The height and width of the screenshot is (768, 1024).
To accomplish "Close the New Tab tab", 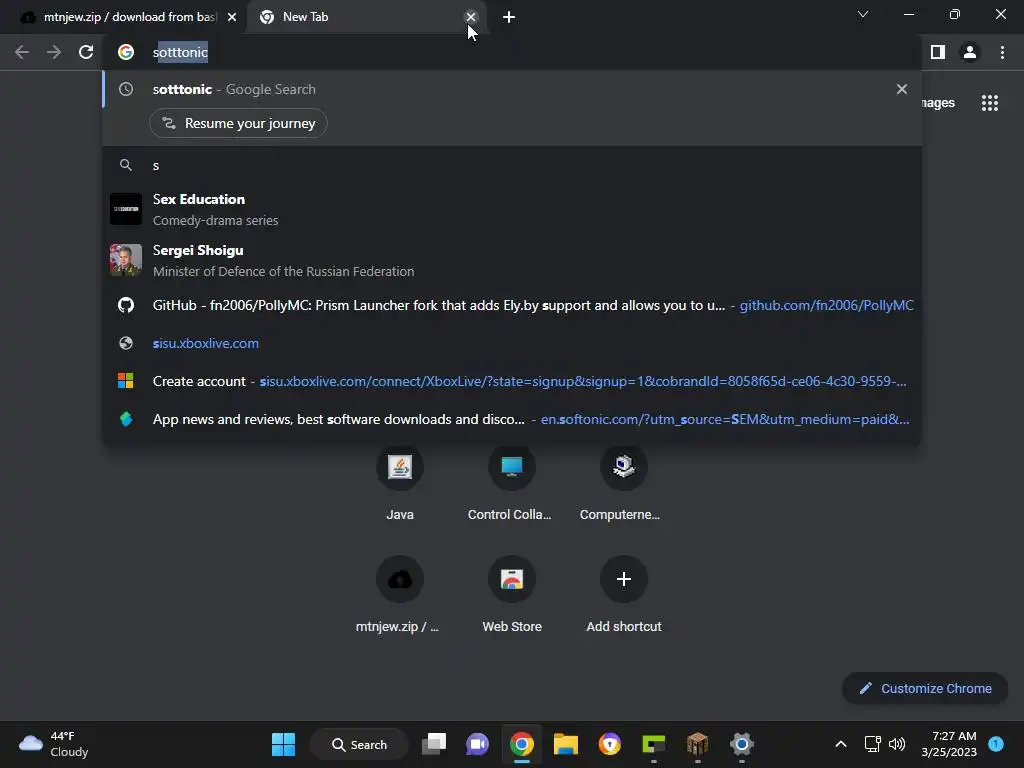I will point(471,17).
